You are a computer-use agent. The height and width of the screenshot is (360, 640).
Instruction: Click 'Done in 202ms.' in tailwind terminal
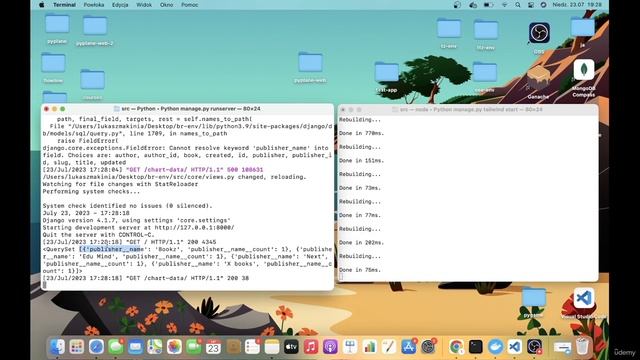coord(361,242)
